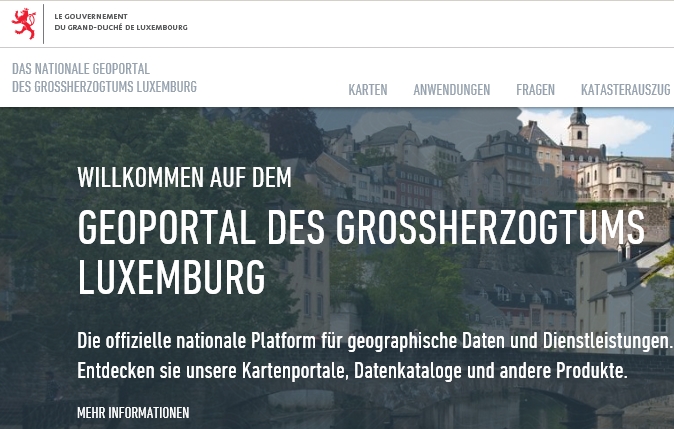Select Fragen in the navigation bar
Viewport: 674px width, 429px height.
click(535, 90)
